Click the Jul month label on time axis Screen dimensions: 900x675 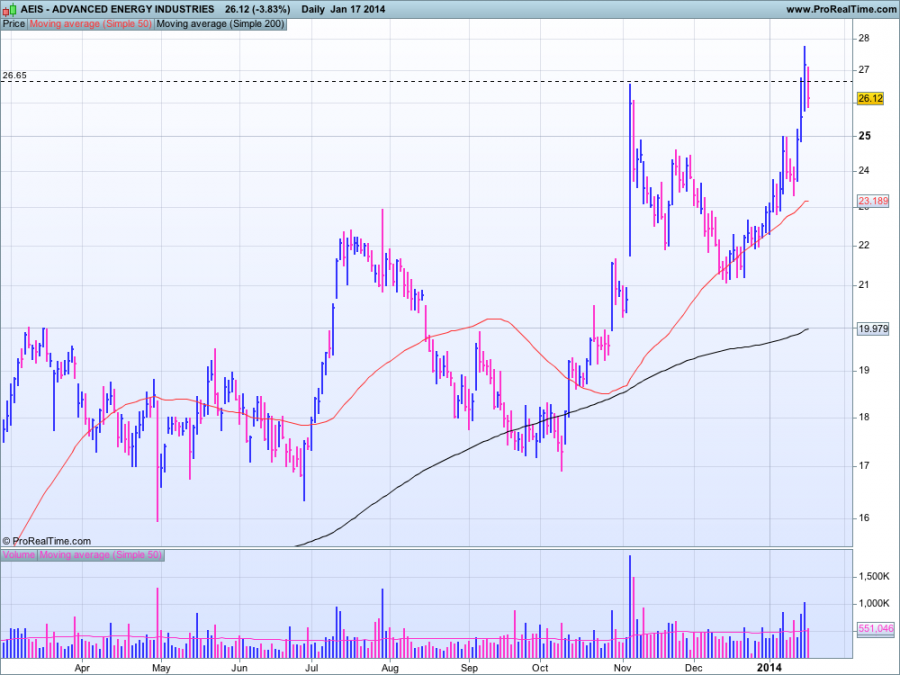click(x=312, y=668)
